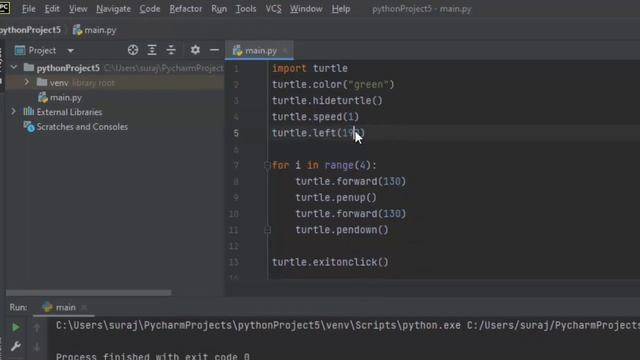Click the line 'import turtle'
Image resolution: width=640 pixels, height=360 pixels.
pyautogui.click(x=310, y=68)
